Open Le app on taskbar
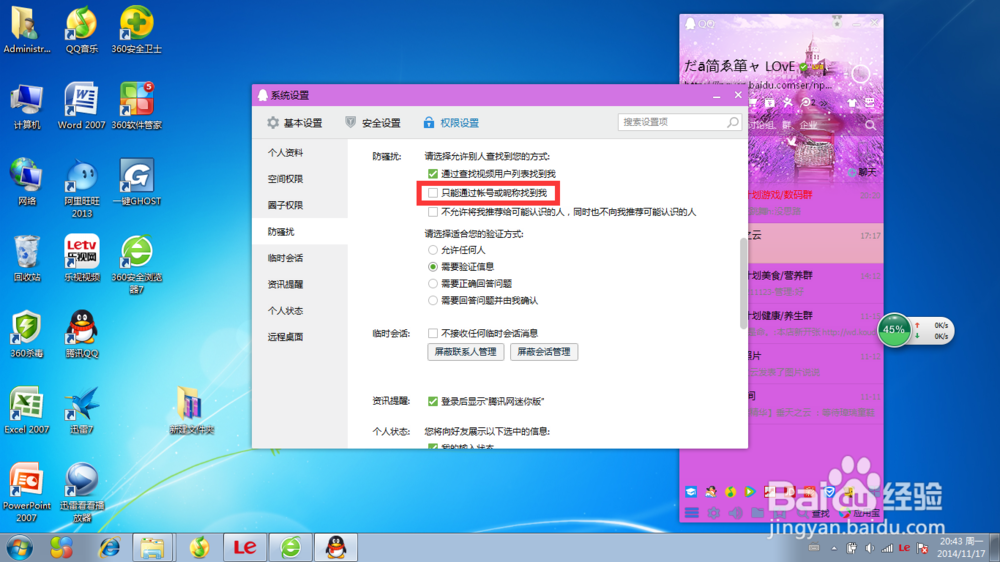The height and width of the screenshot is (562, 1000). [x=244, y=547]
